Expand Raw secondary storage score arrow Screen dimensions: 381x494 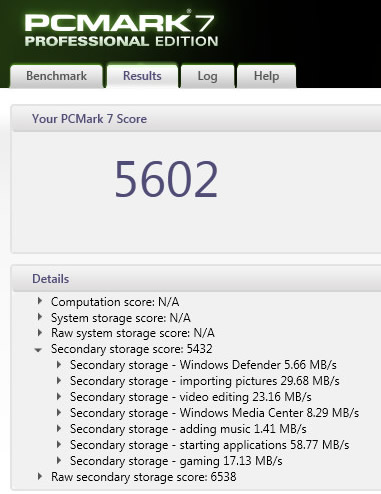(x=40, y=476)
